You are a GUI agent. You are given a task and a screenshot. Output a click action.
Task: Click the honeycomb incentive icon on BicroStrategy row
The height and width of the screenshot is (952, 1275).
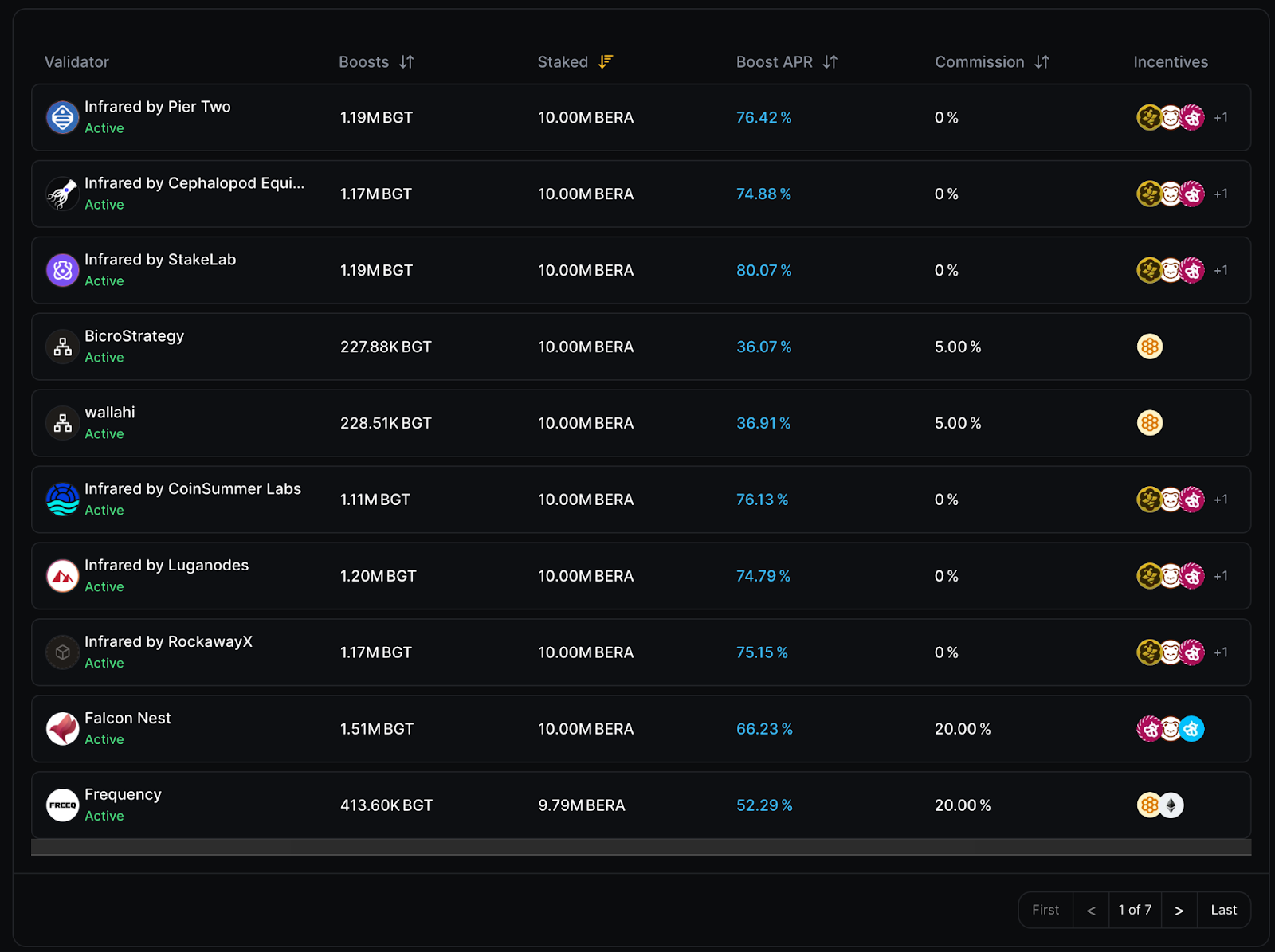1149,347
